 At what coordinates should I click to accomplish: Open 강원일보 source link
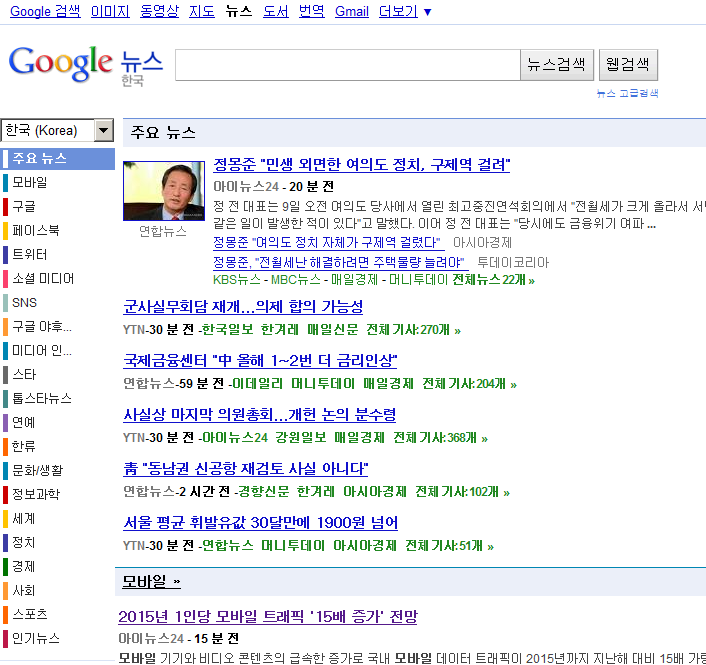(x=301, y=438)
